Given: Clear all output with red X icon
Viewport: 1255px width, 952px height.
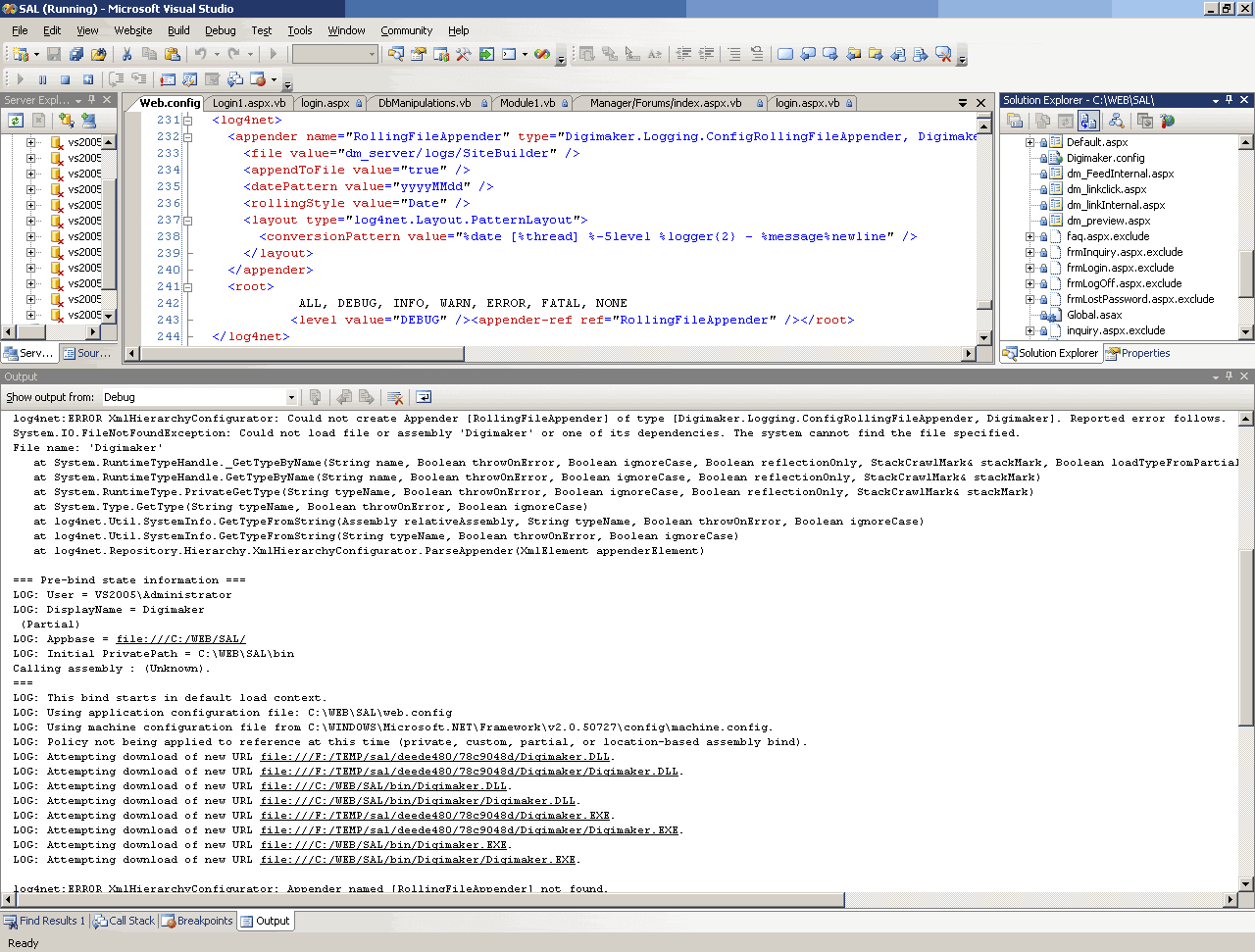Looking at the screenshot, I should point(395,397).
